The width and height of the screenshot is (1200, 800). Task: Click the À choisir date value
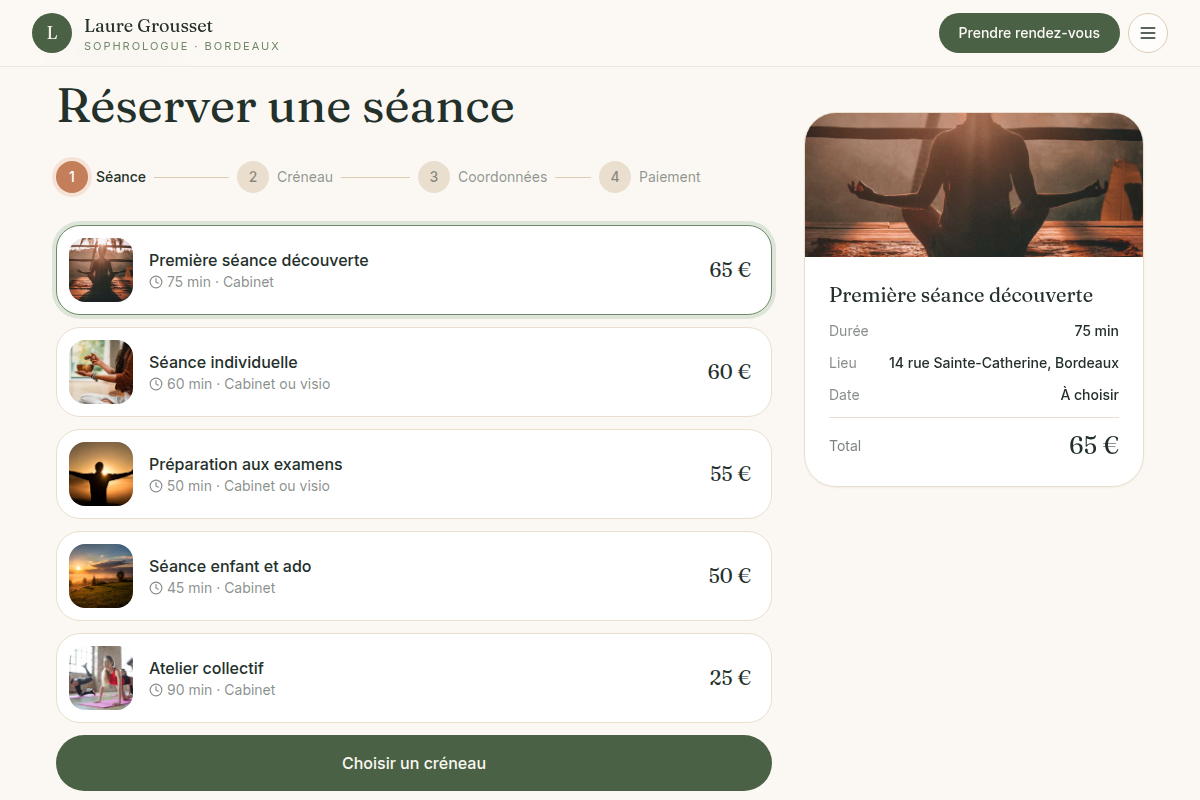click(x=1090, y=395)
